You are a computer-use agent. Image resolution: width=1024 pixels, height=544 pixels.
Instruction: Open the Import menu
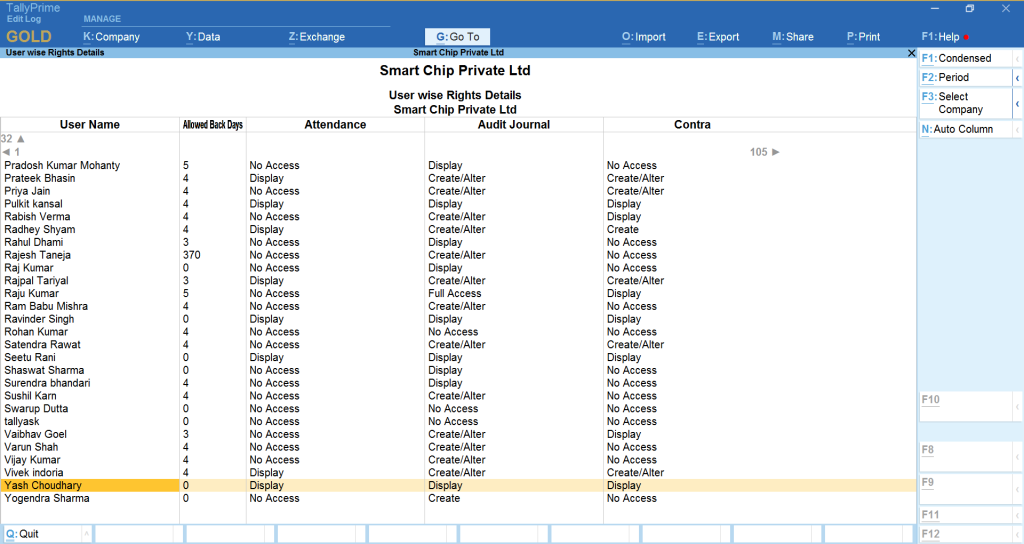[643, 37]
